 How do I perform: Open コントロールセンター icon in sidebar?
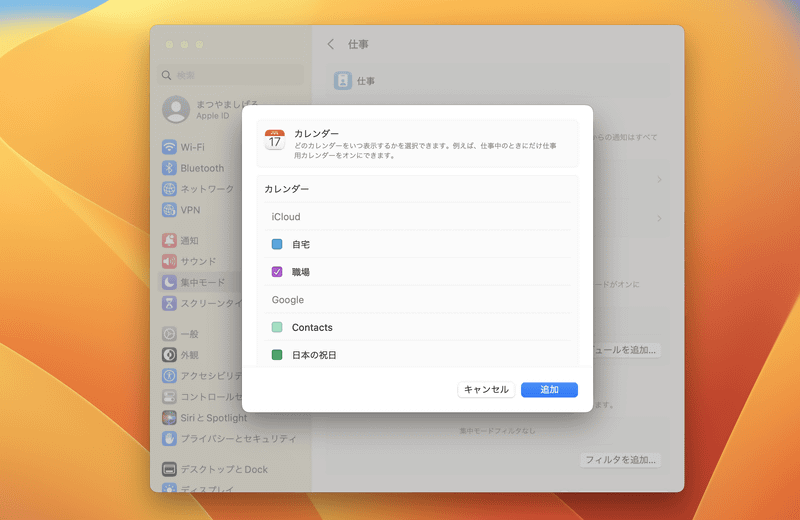tap(169, 397)
